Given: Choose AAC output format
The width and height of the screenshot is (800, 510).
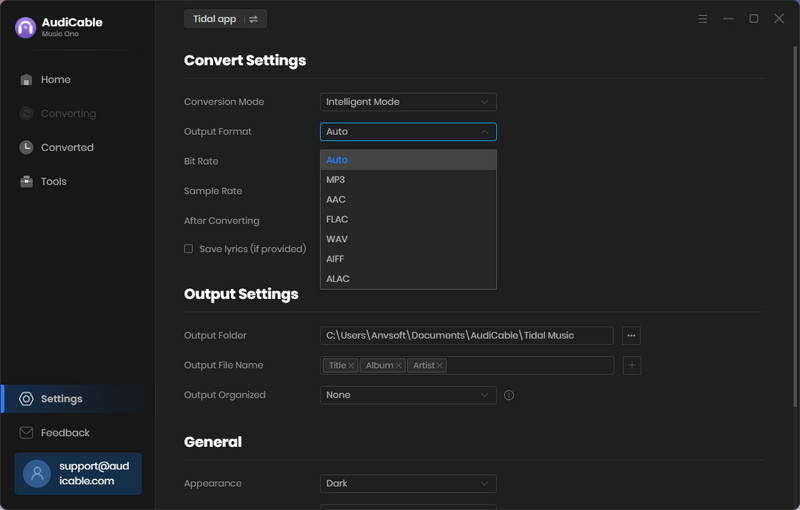Looking at the screenshot, I should [408, 199].
